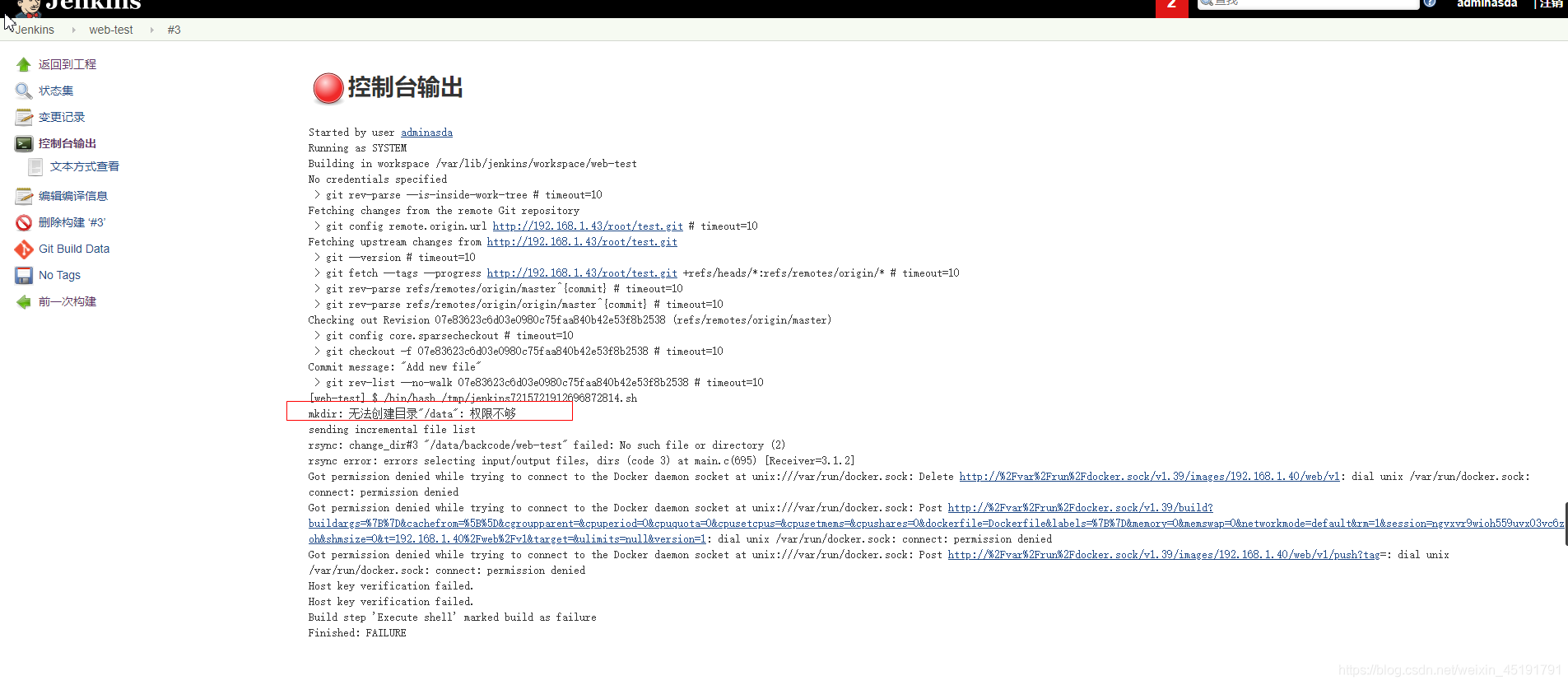This screenshot has width=1568, height=685.
Task: Open 变更记录 in the sidebar
Action: pos(62,117)
